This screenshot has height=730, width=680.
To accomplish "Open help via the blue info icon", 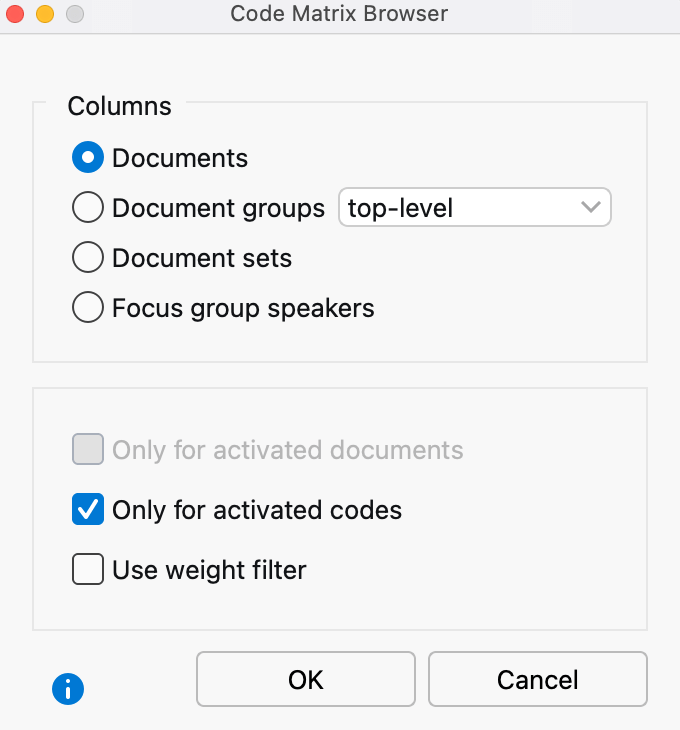I will 68,689.
